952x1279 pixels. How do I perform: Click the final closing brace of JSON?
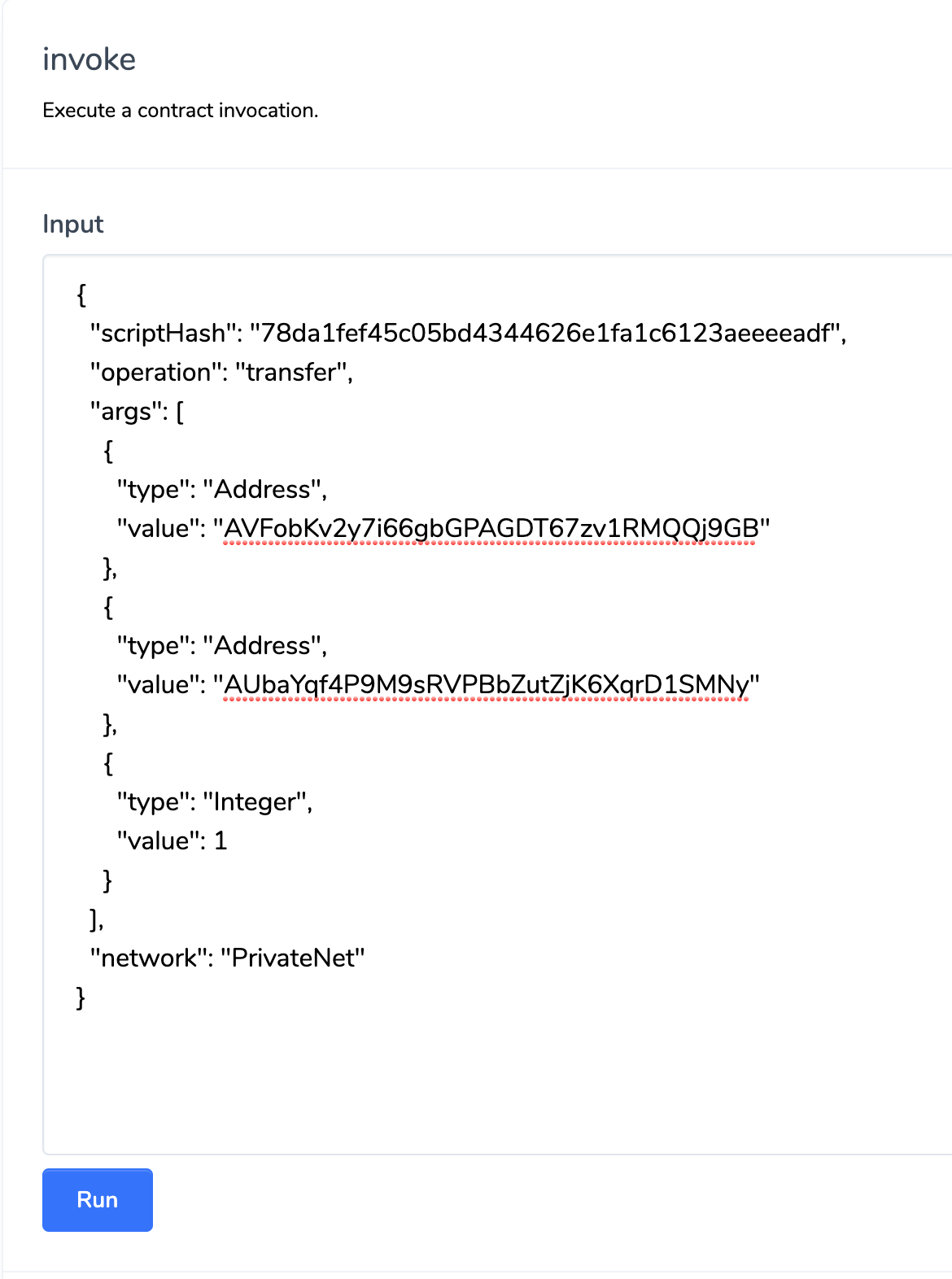pos(81,997)
